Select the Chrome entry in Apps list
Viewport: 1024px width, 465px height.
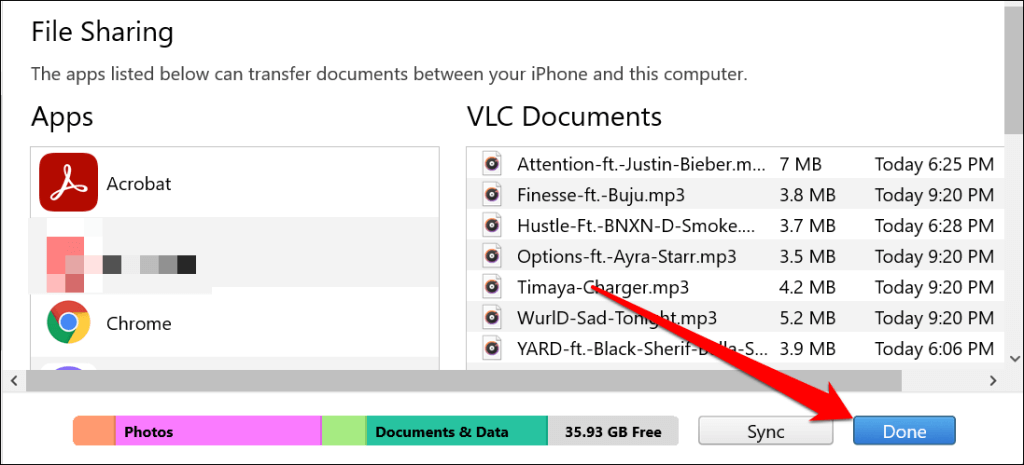pos(138,323)
